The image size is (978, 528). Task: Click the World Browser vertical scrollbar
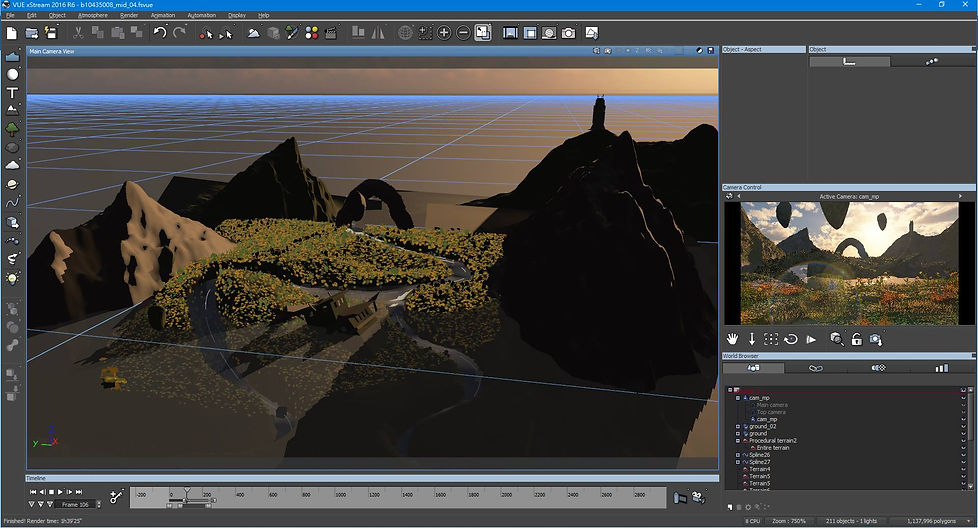tap(971, 438)
